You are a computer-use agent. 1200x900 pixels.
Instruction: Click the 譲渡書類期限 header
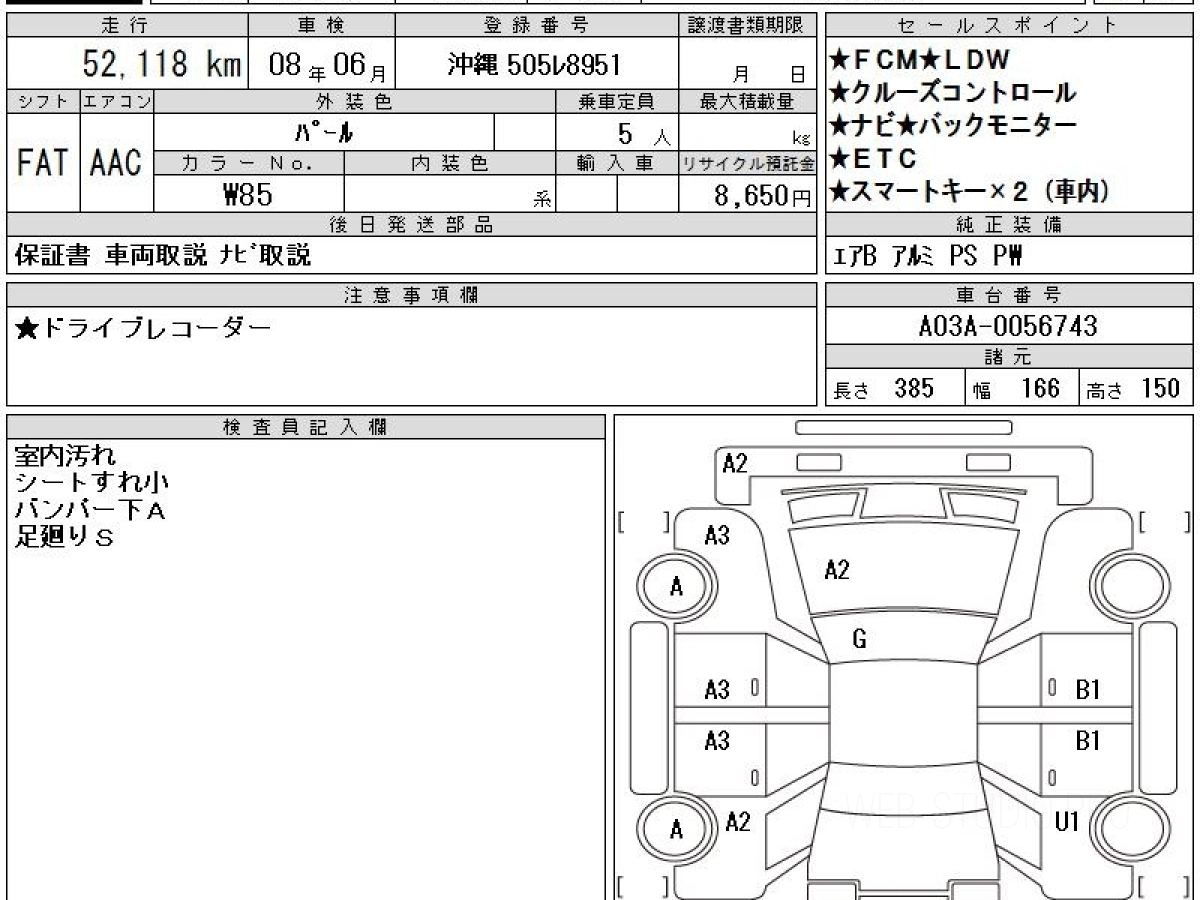point(749,26)
